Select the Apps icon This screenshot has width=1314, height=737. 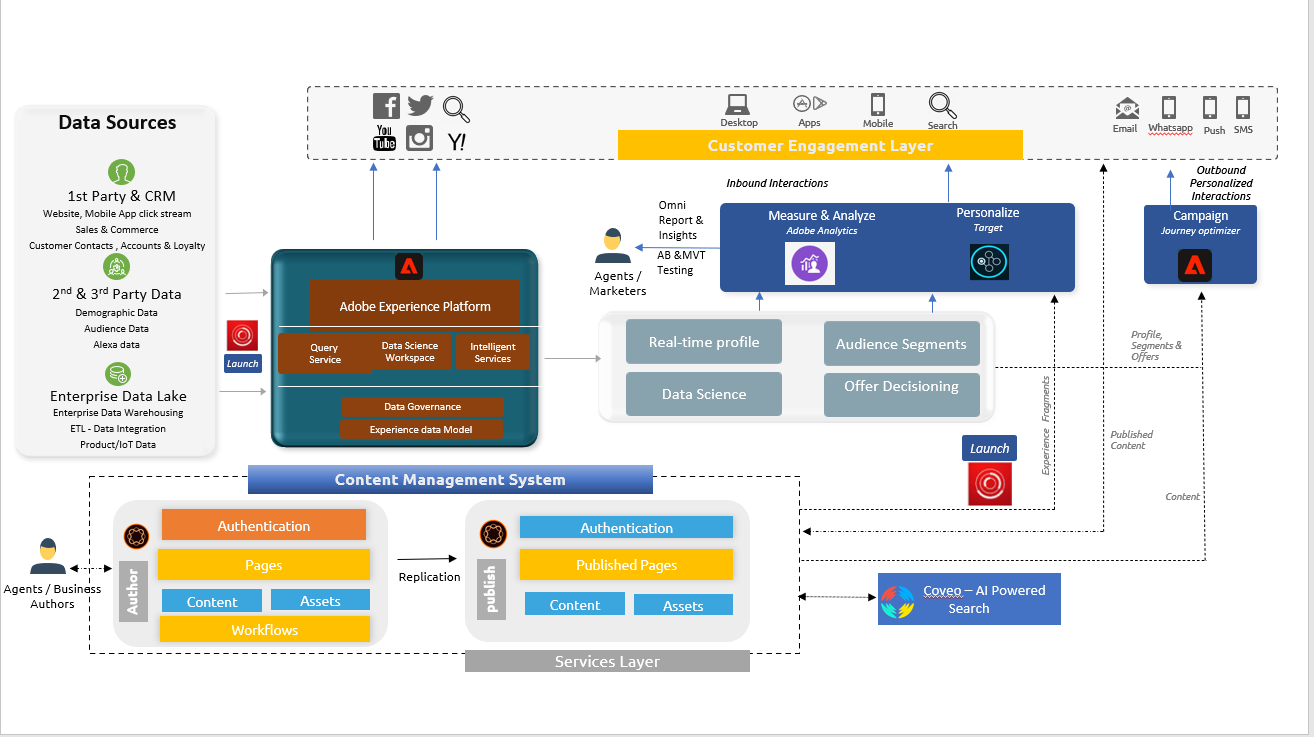809,103
